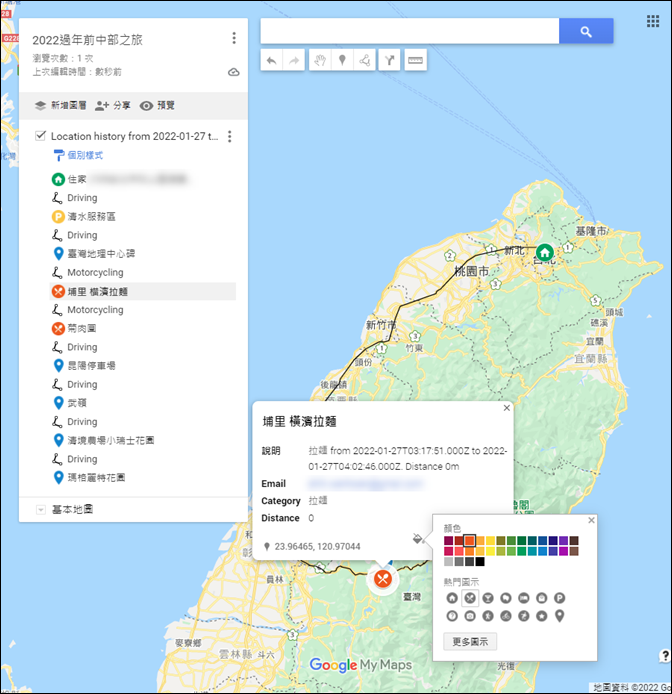Choose the camera icon

[470, 616]
